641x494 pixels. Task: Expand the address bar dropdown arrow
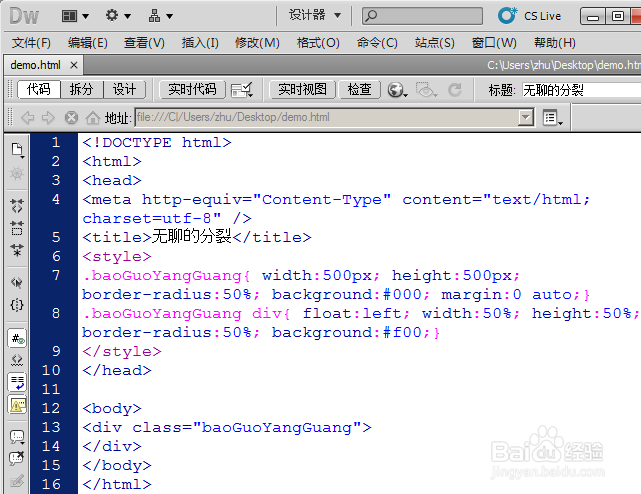tap(525, 118)
